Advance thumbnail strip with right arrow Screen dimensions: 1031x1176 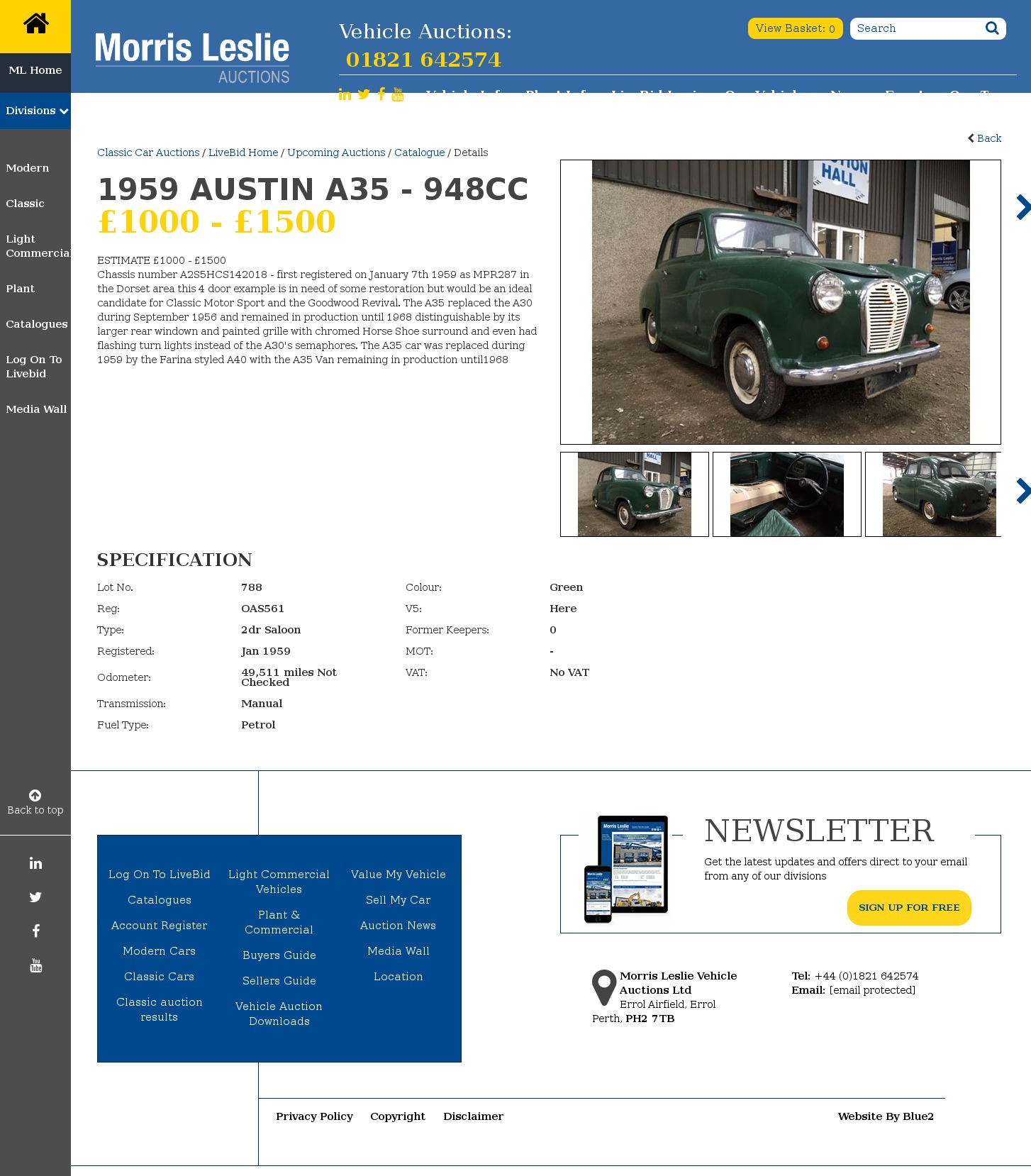[1022, 491]
